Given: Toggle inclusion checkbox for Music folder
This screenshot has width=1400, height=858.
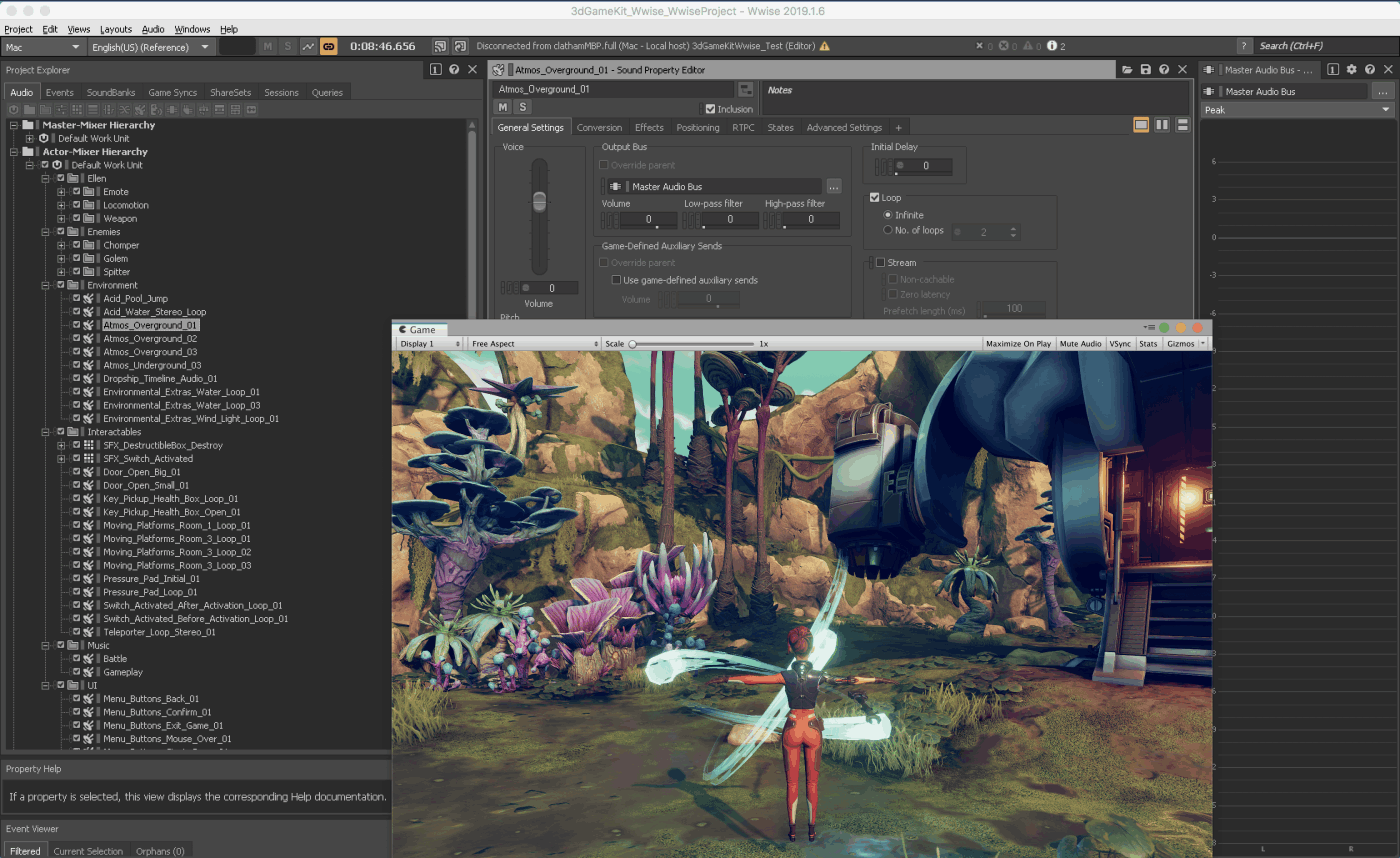Looking at the screenshot, I should pyautogui.click(x=61, y=645).
